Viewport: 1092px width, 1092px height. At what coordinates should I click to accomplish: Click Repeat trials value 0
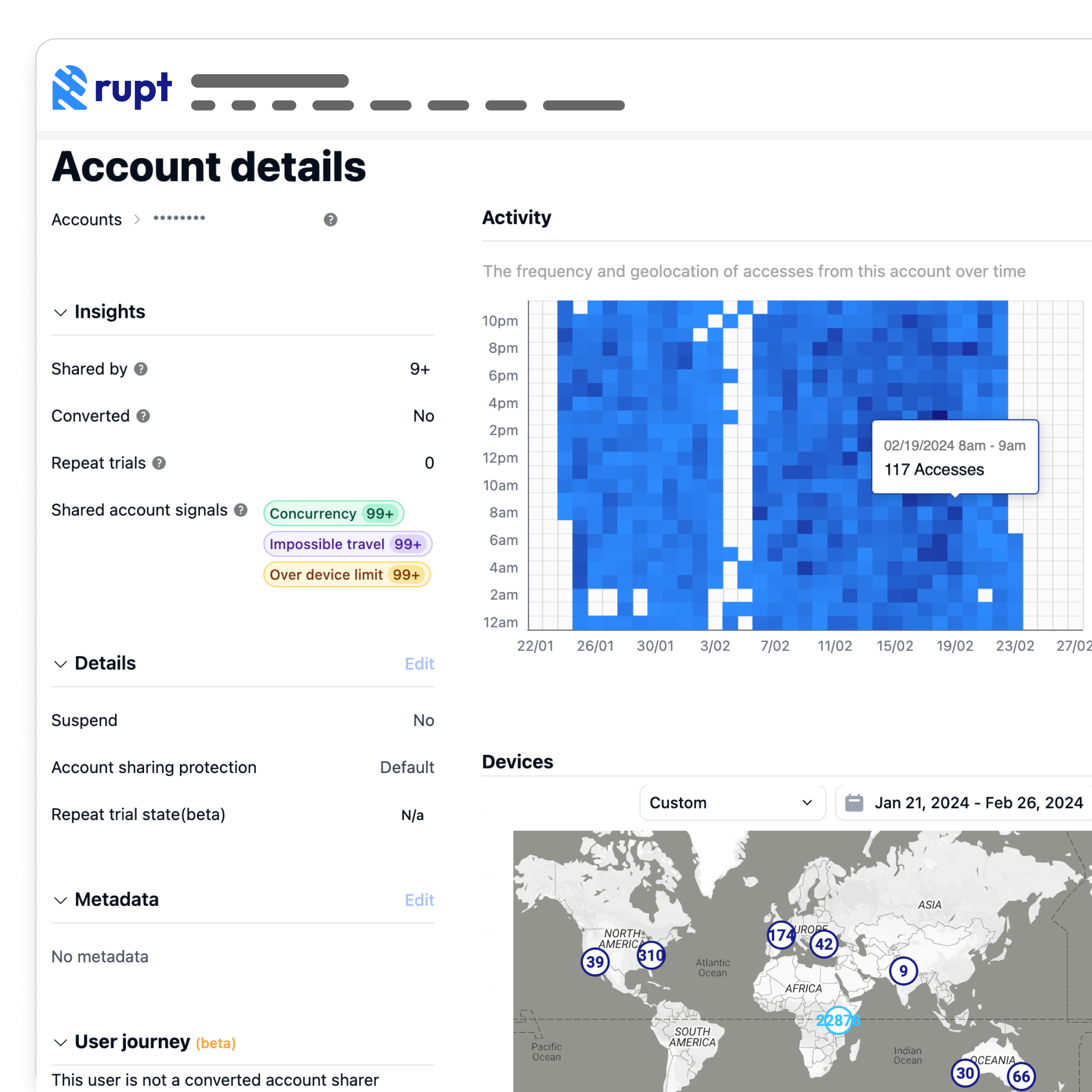(x=430, y=463)
